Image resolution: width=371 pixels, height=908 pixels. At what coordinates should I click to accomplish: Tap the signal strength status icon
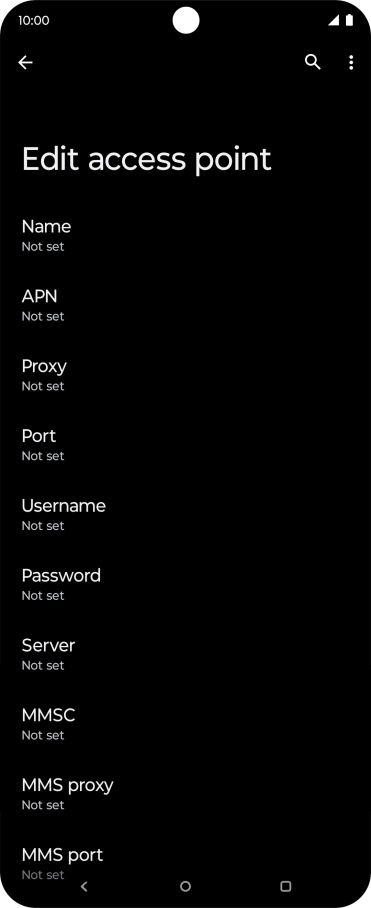click(333, 20)
